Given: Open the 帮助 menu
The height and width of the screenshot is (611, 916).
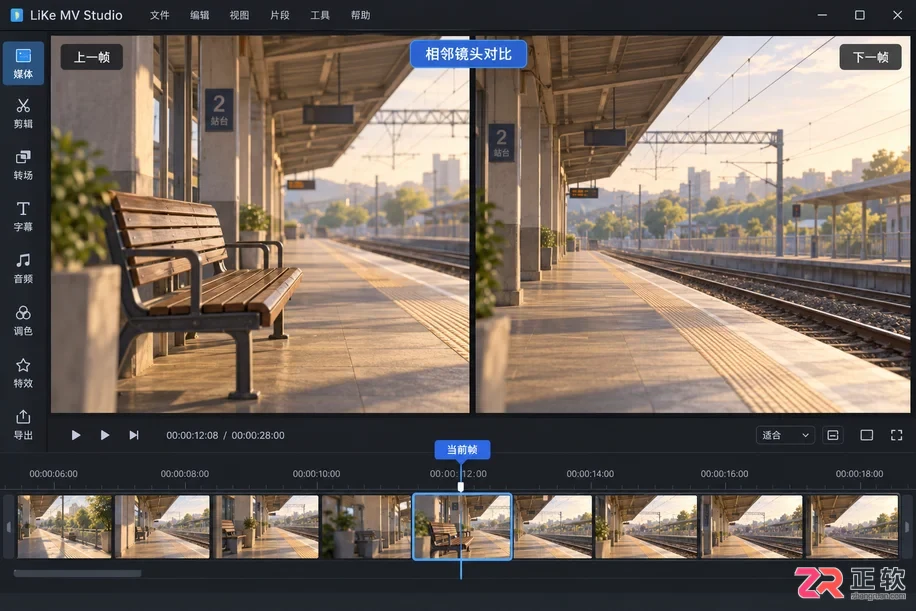Looking at the screenshot, I should click(360, 15).
